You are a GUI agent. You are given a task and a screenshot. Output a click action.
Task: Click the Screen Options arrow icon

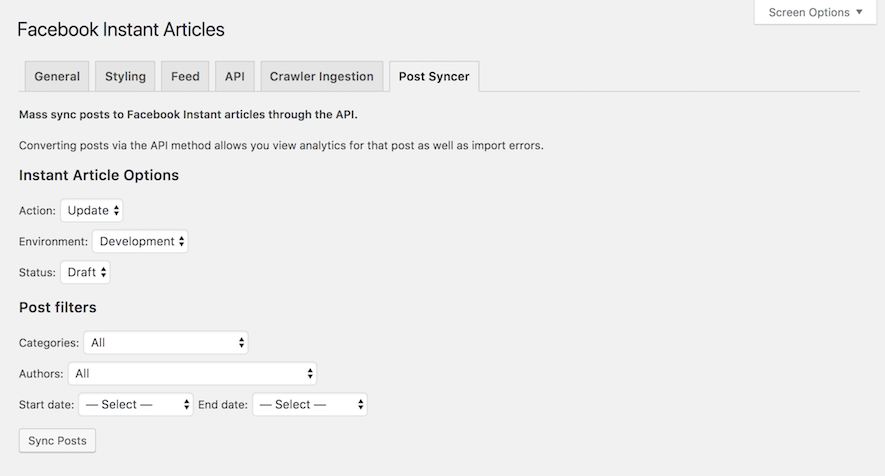click(x=859, y=12)
